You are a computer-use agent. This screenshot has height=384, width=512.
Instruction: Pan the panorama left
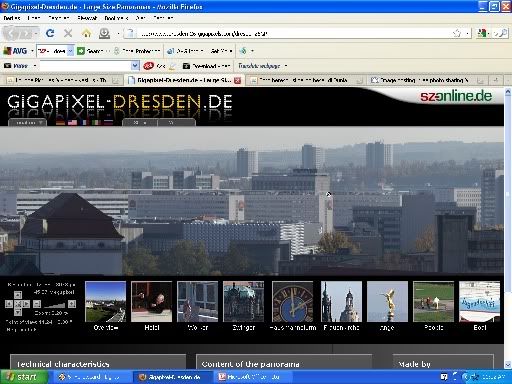[9, 304]
